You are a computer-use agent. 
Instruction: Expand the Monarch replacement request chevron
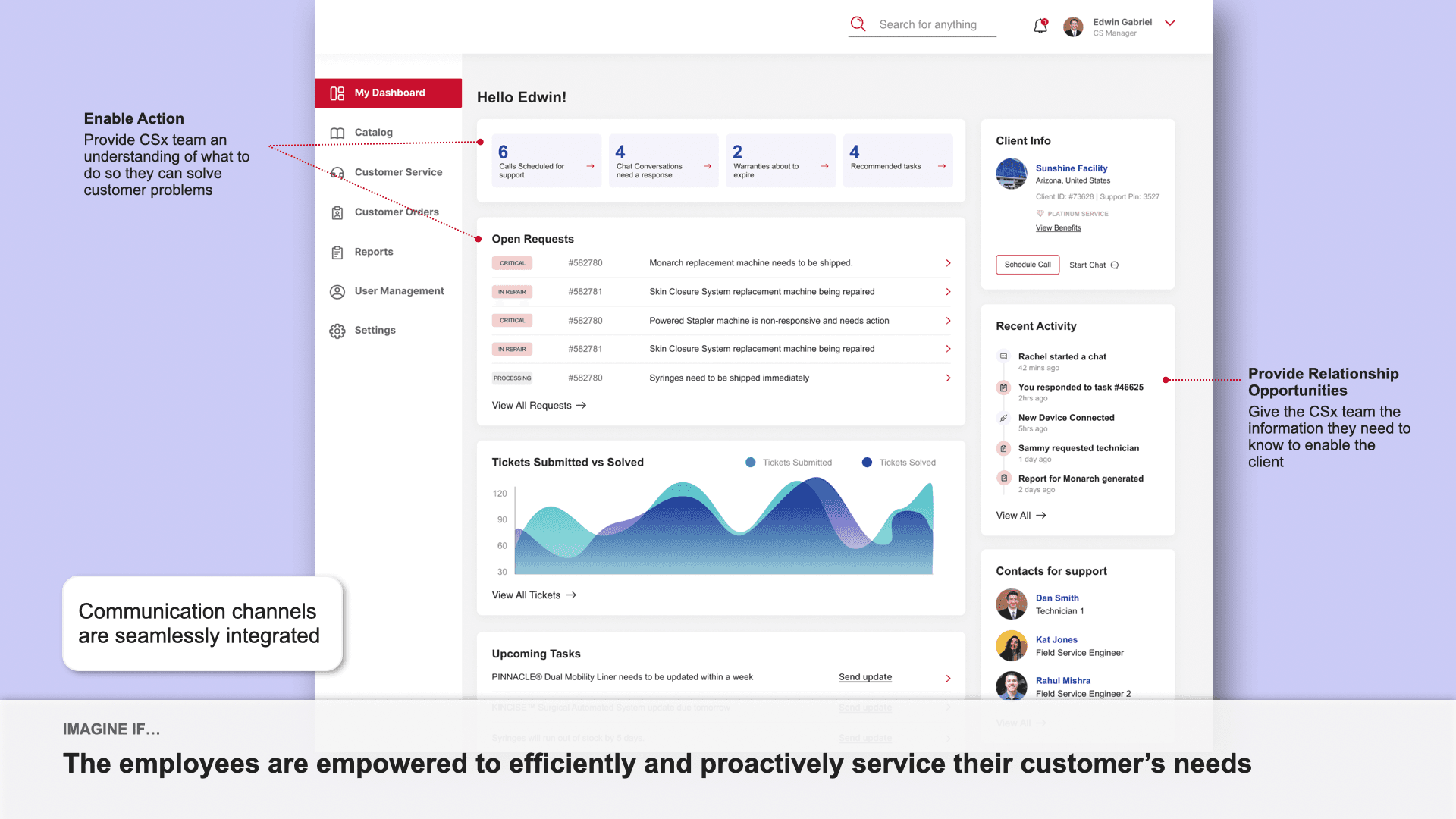pos(948,263)
